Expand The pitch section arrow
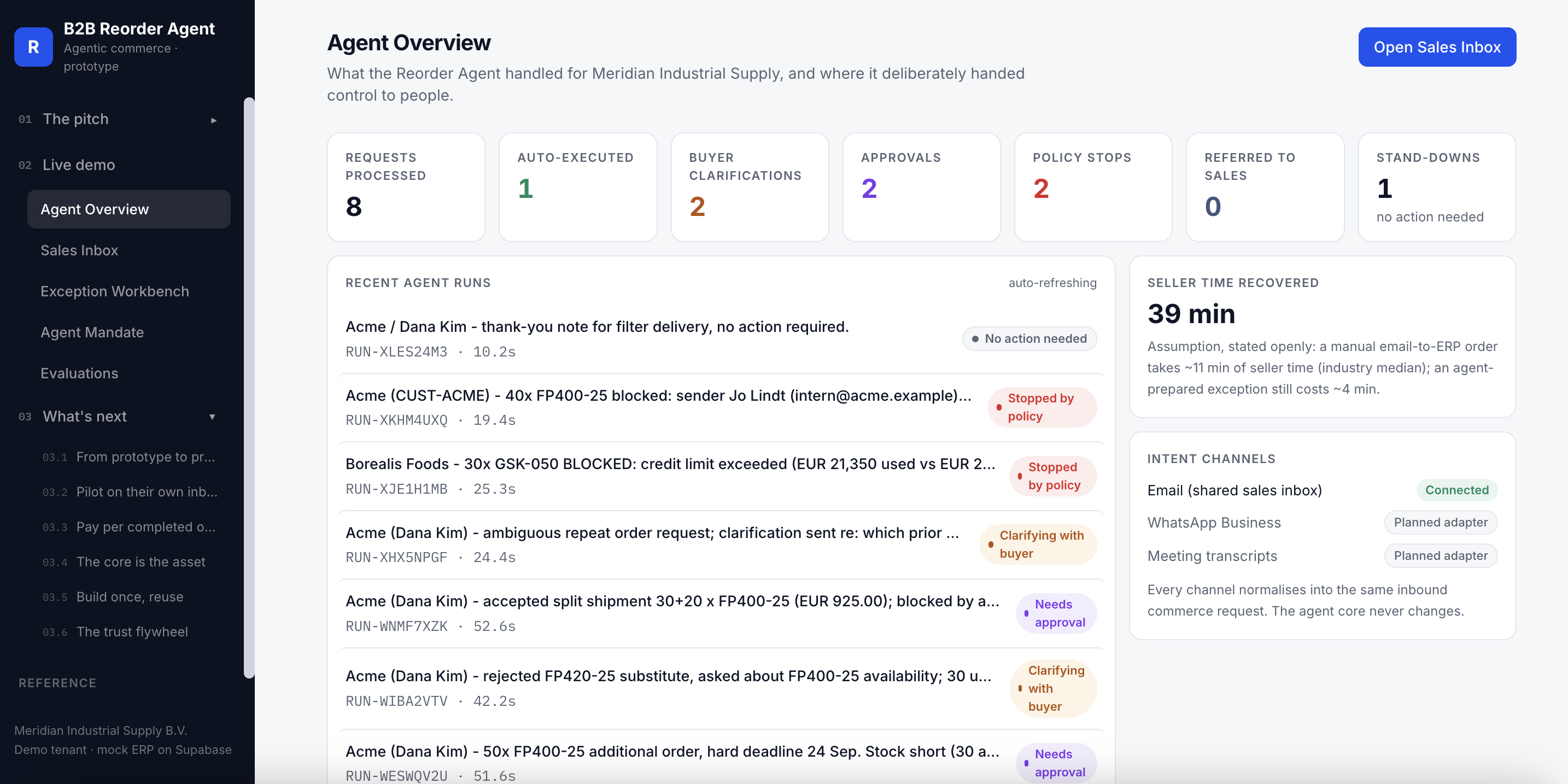 point(214,120)
